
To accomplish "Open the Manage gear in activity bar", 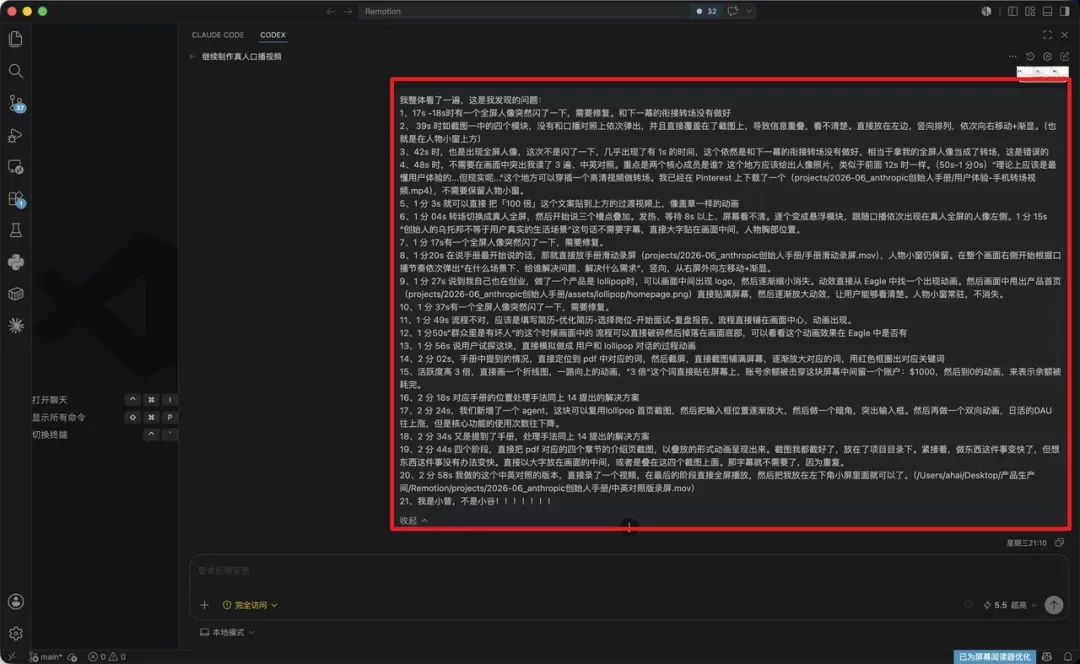I will (15, 633).
